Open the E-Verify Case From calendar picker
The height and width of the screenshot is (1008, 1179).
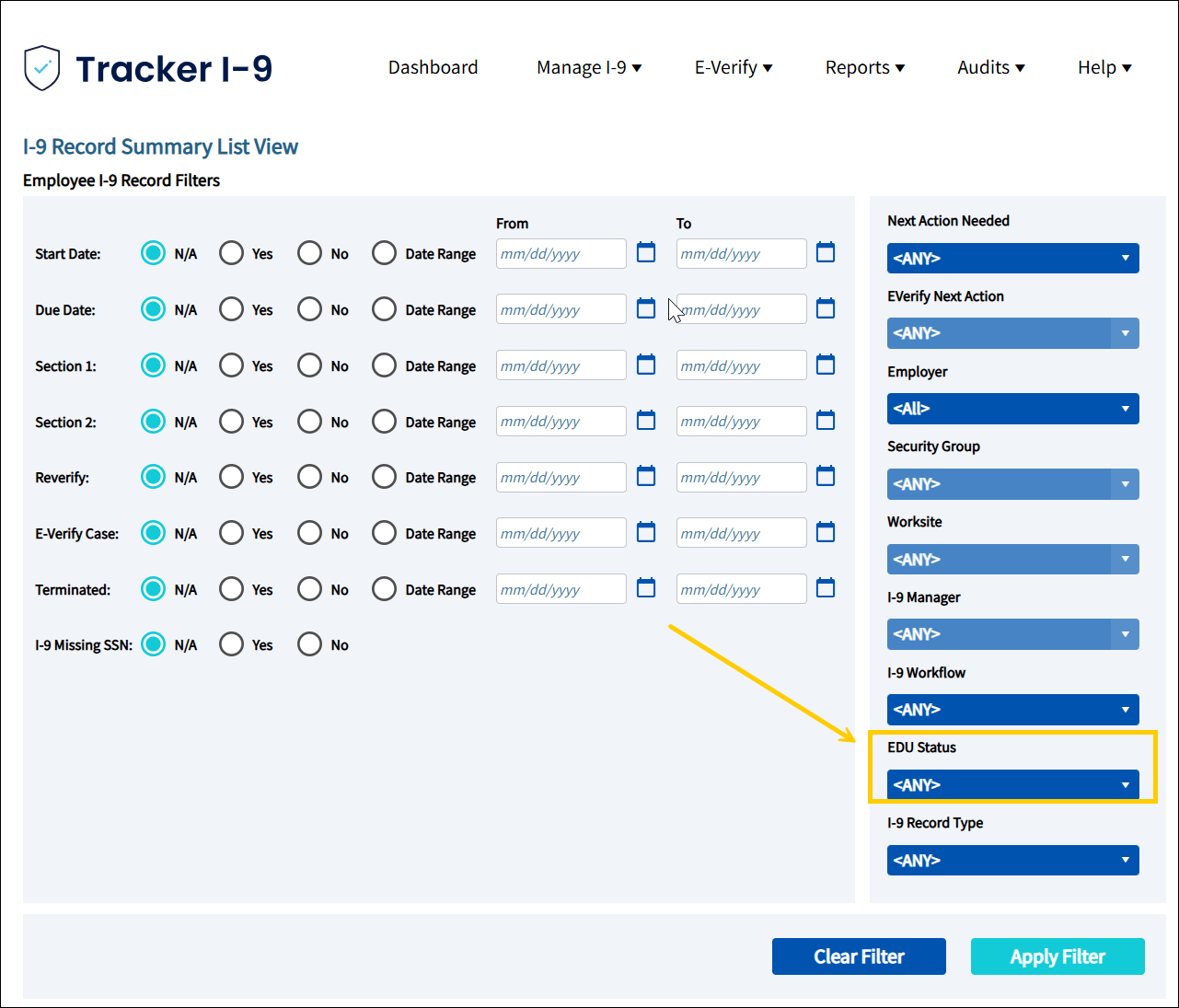click(646, 532)
